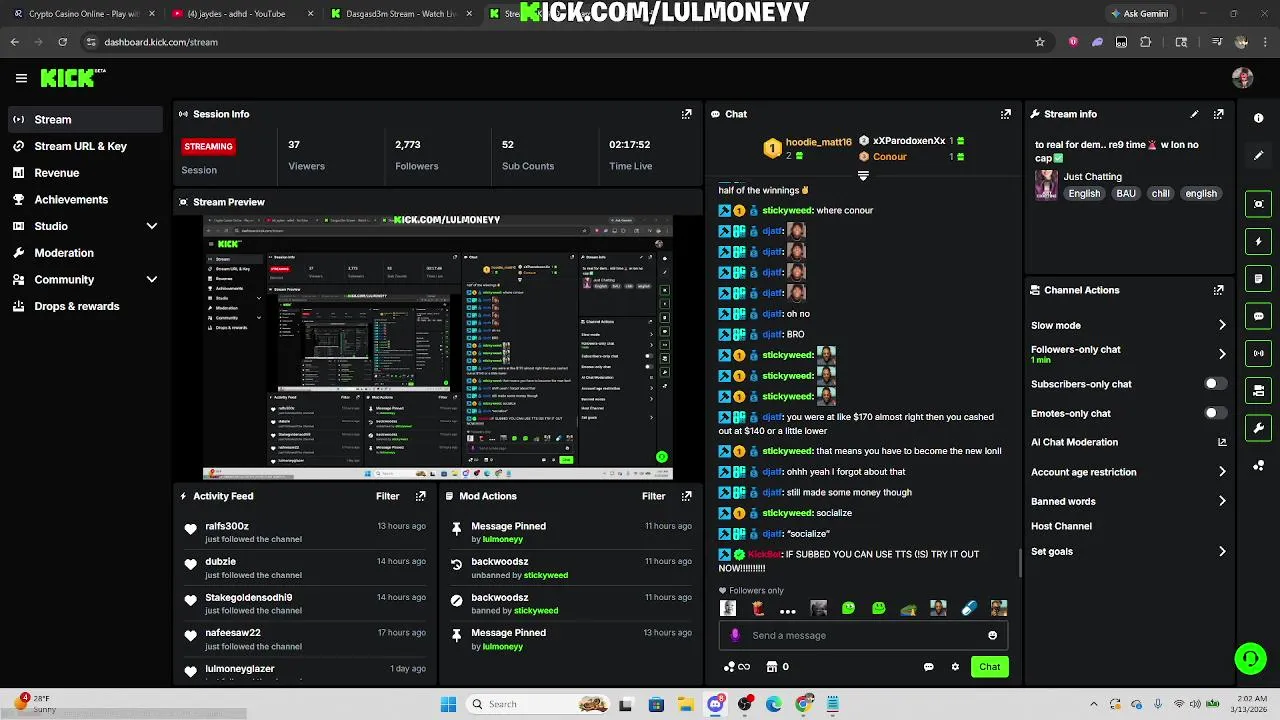
Task: Click the info circle in right rail
Action: click(x=1258, y=118)
